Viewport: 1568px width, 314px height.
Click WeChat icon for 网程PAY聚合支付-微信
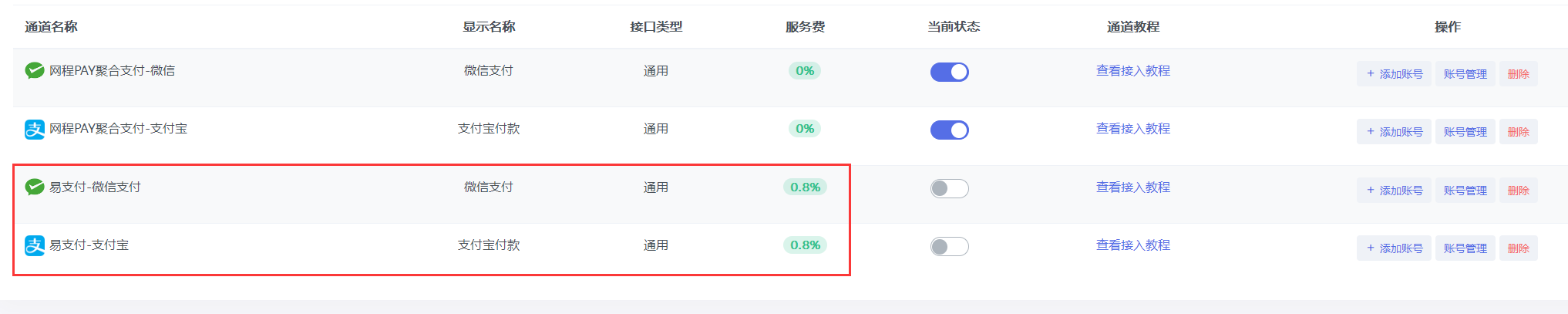[35, 71]
